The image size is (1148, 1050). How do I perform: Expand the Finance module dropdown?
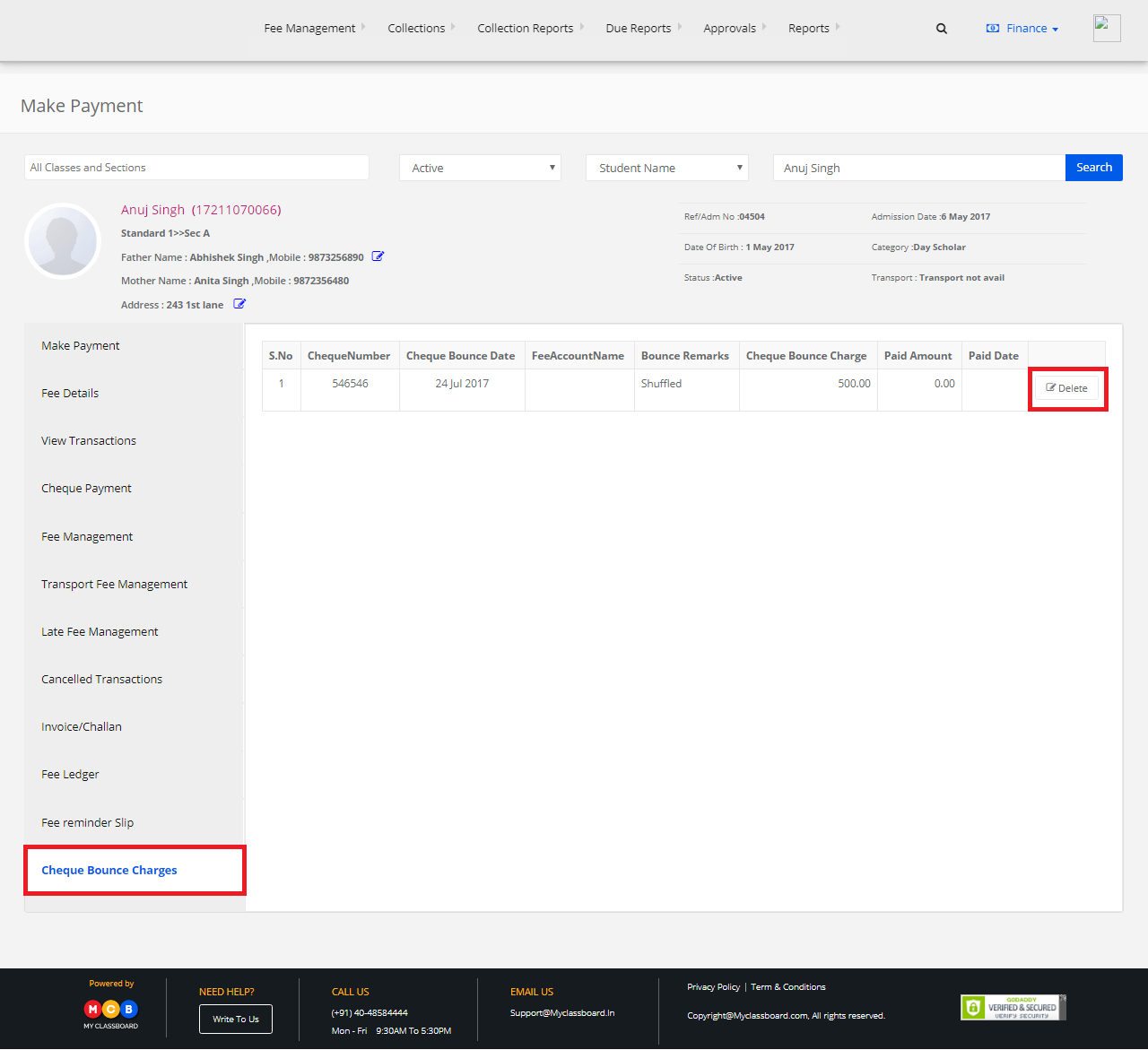coord(1022,29)
